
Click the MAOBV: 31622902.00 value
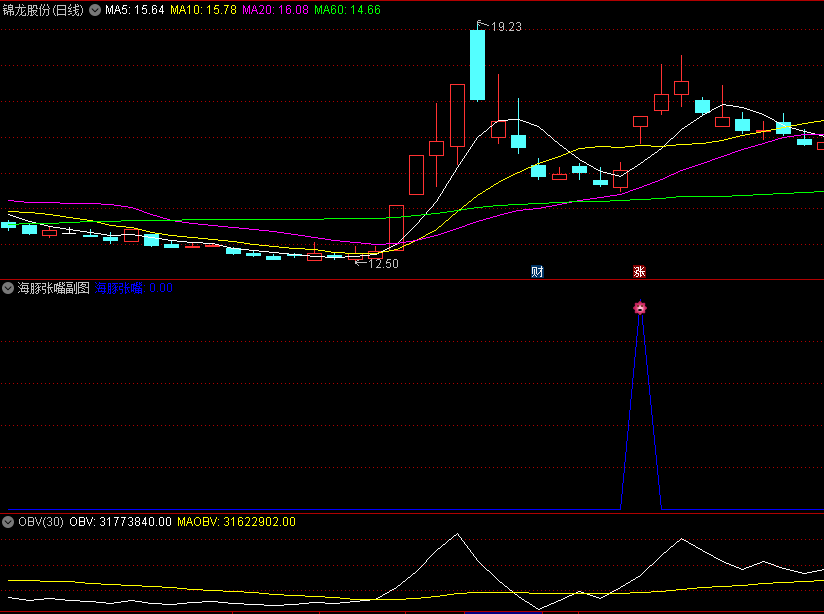[x=236, y=522]
